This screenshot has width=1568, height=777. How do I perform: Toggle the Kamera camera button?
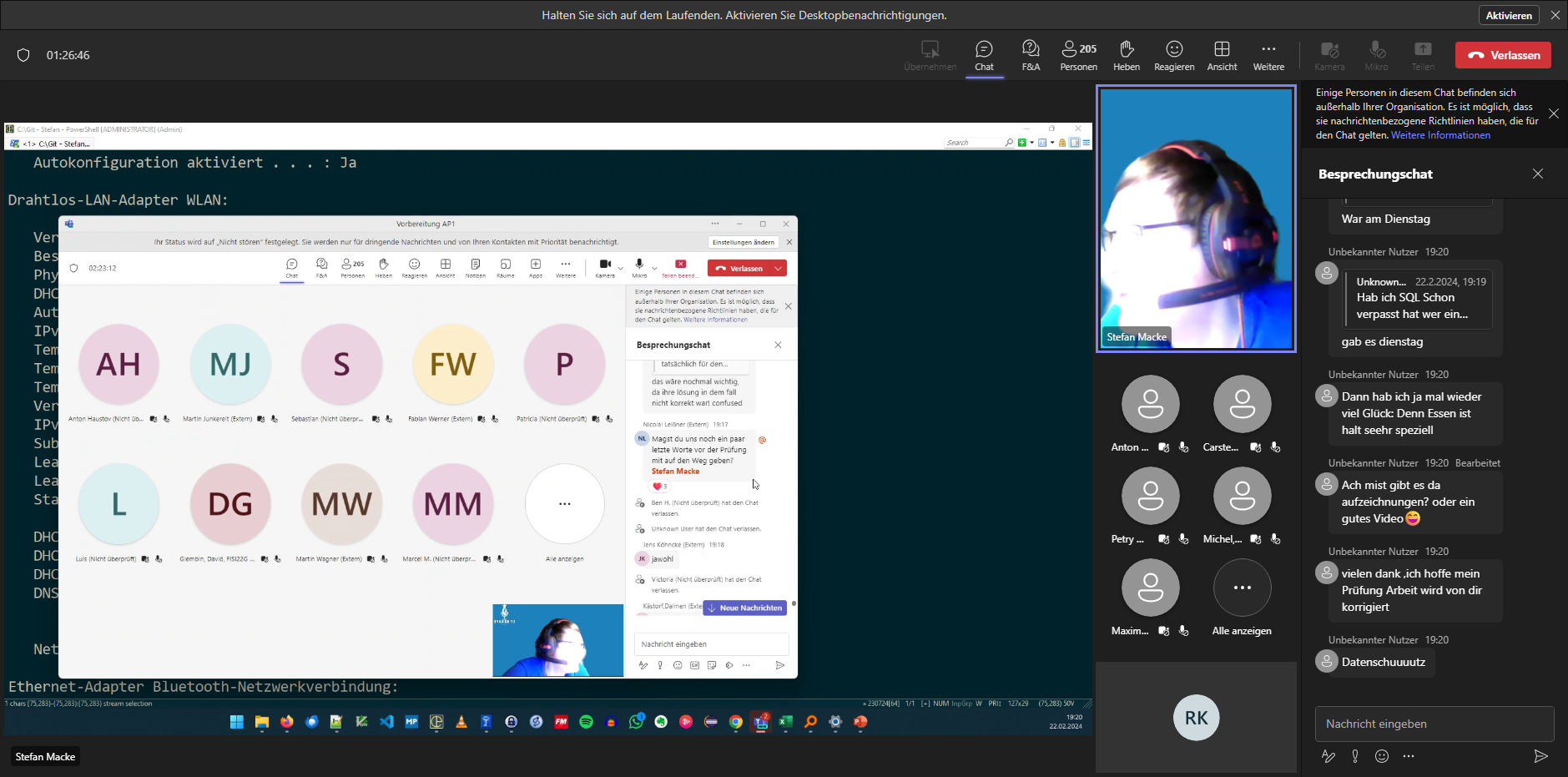[1329, 55]
